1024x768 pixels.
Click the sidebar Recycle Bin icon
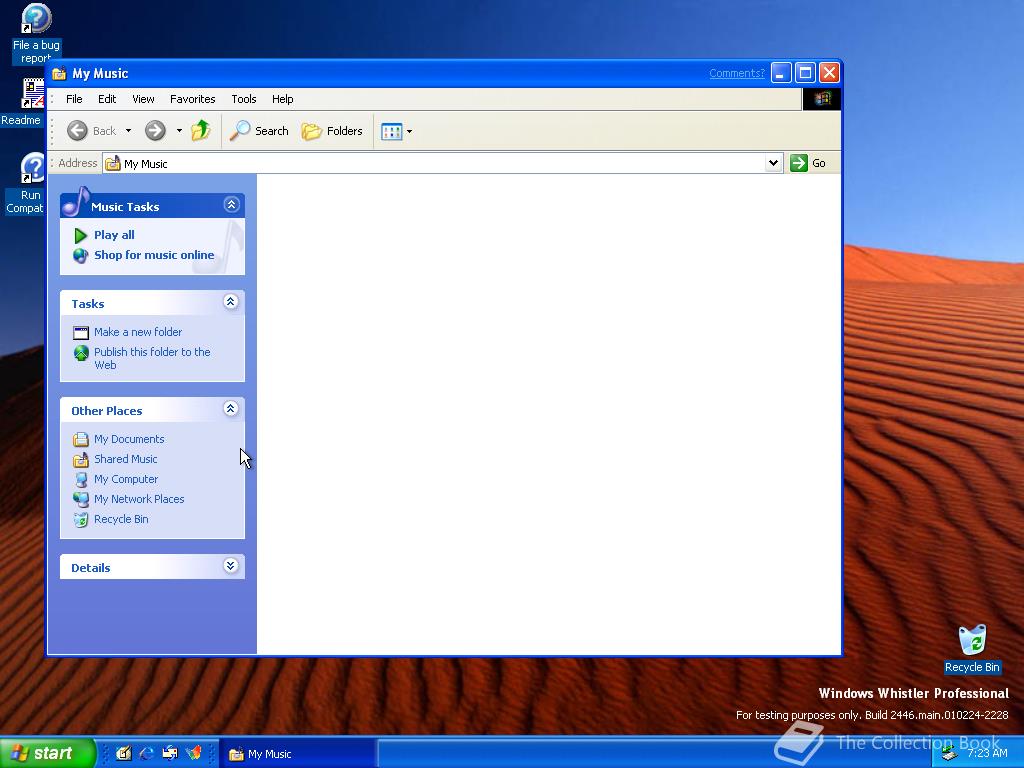(x=80, y=520)
